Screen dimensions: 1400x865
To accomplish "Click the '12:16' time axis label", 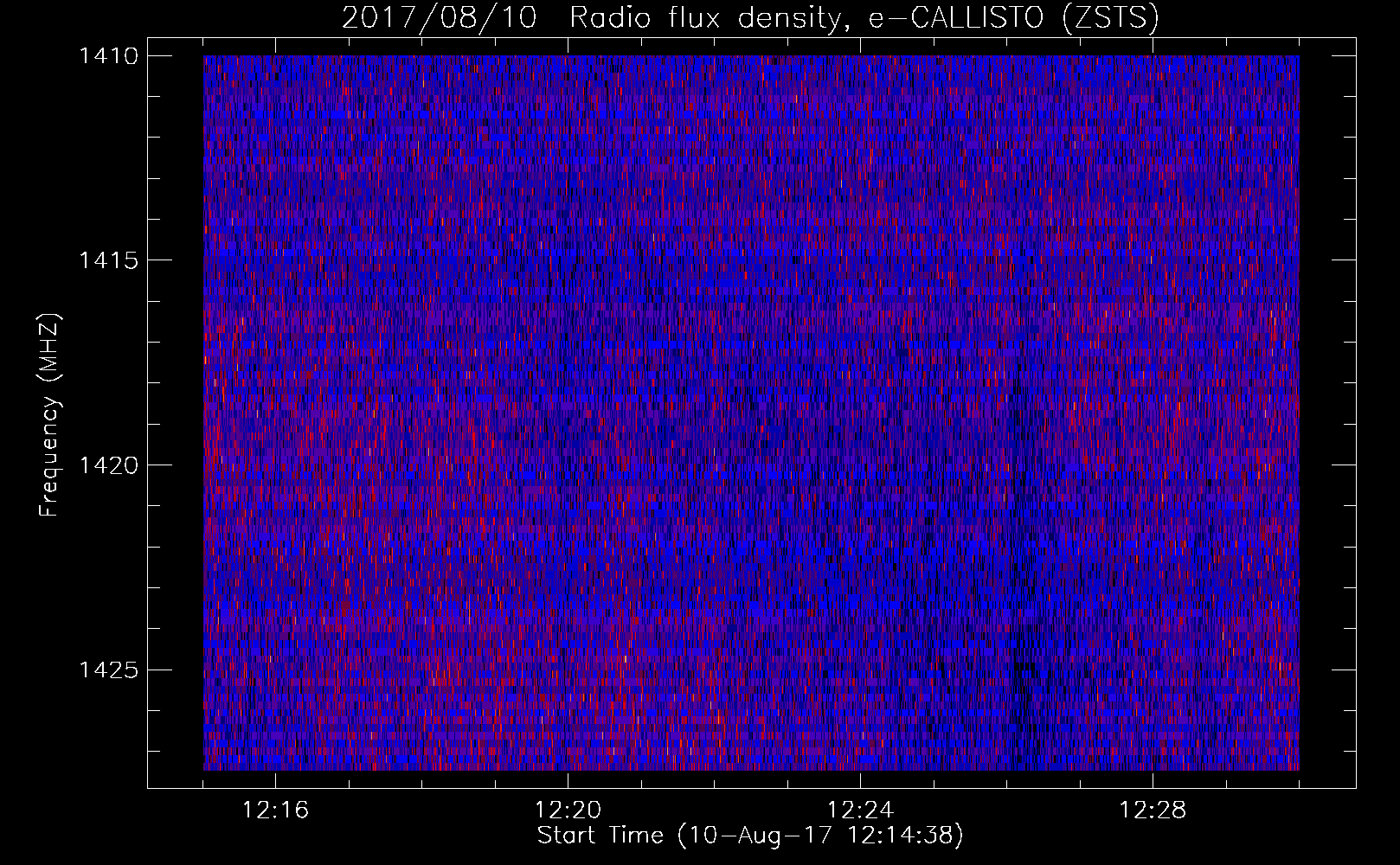I will point(276,811).
